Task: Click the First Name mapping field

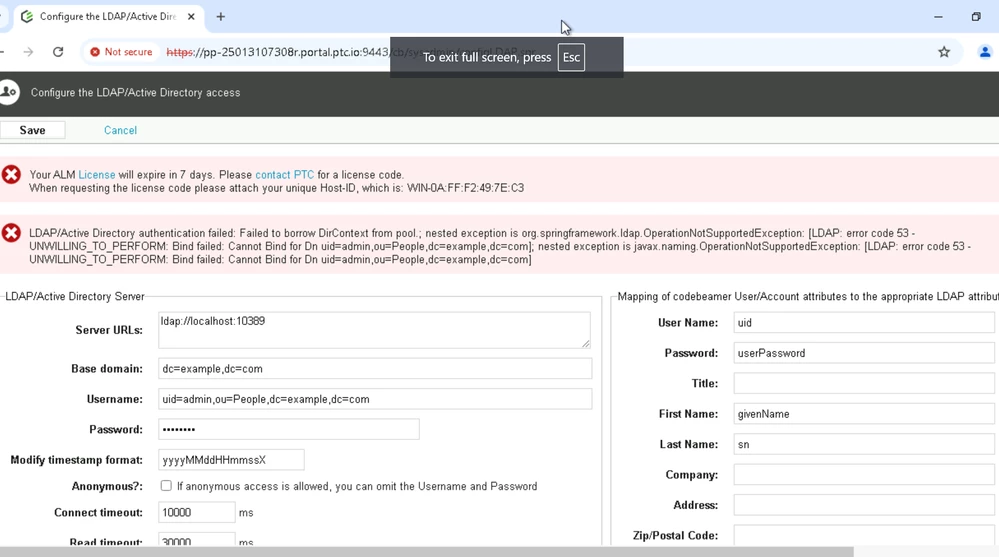Action: point(864,414)
